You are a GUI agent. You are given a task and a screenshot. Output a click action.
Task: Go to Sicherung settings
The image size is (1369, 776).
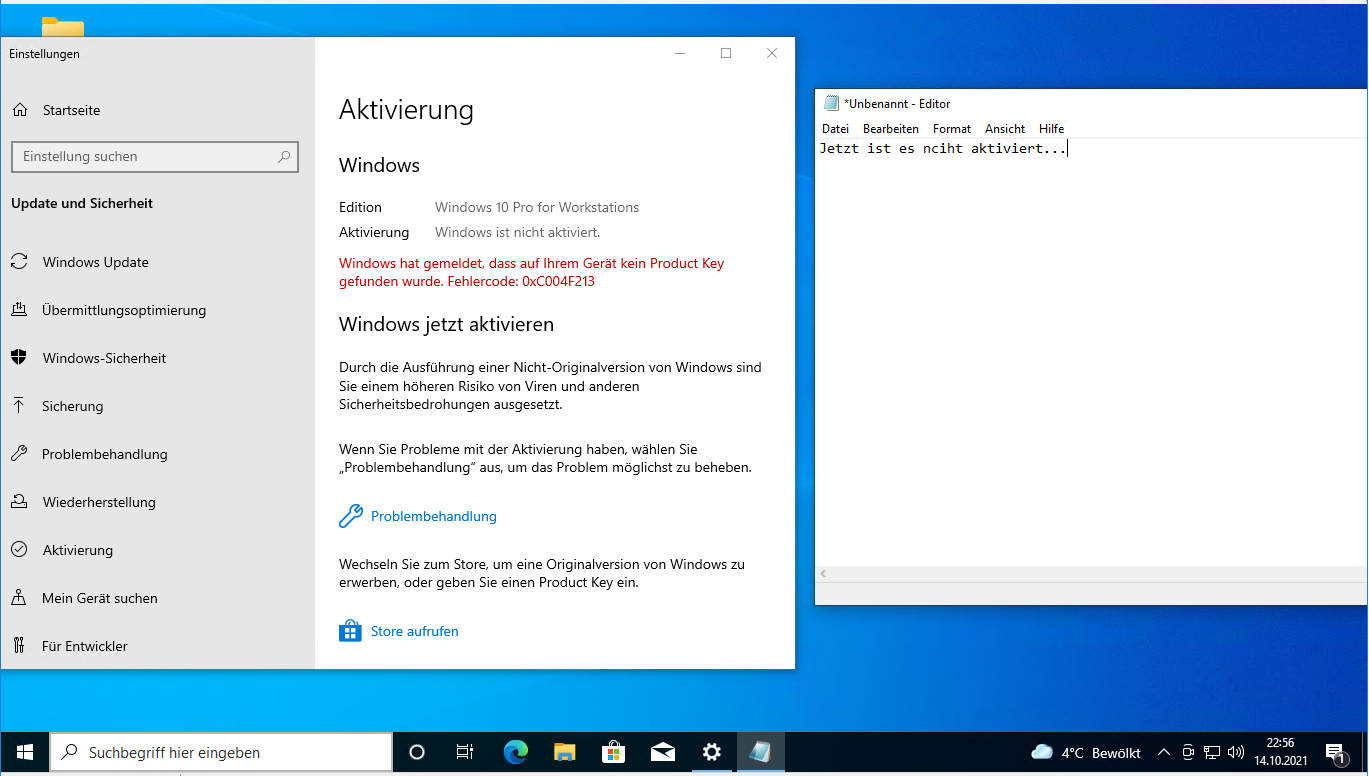point(72,406)
